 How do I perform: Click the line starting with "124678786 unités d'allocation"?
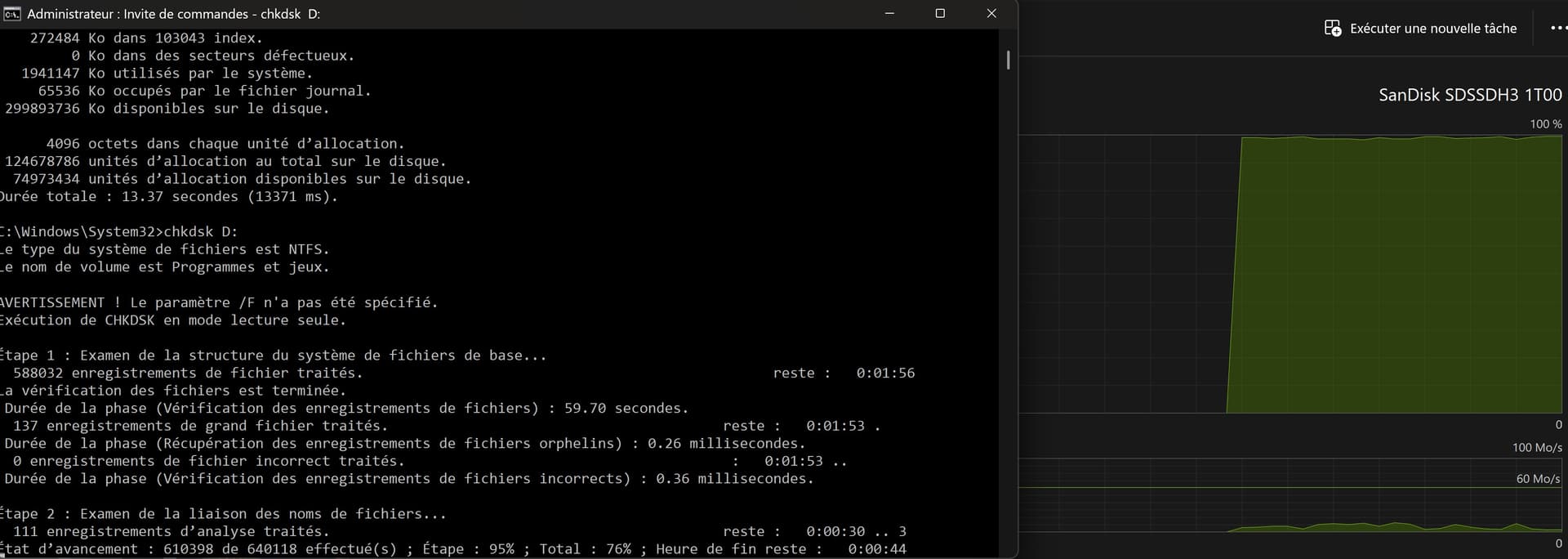(x=225, y=162)
